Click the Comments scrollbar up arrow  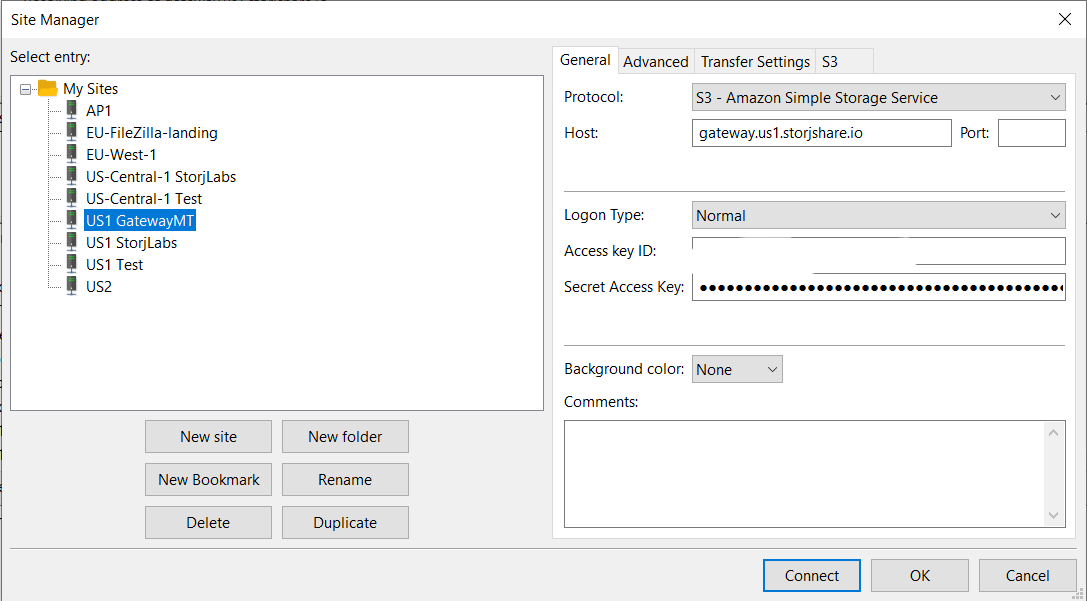point(1054,433)
